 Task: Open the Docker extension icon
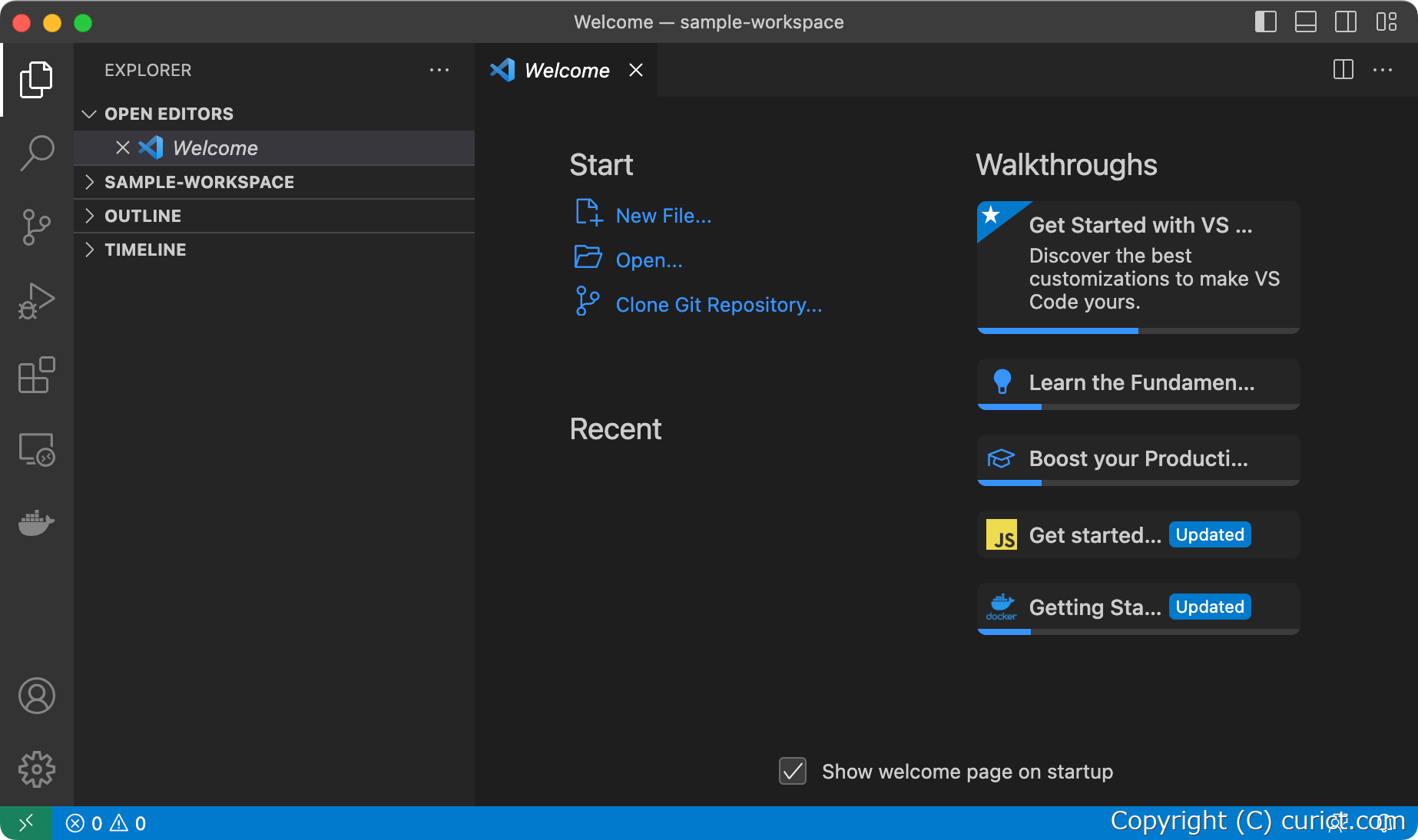tap(36, 523)
